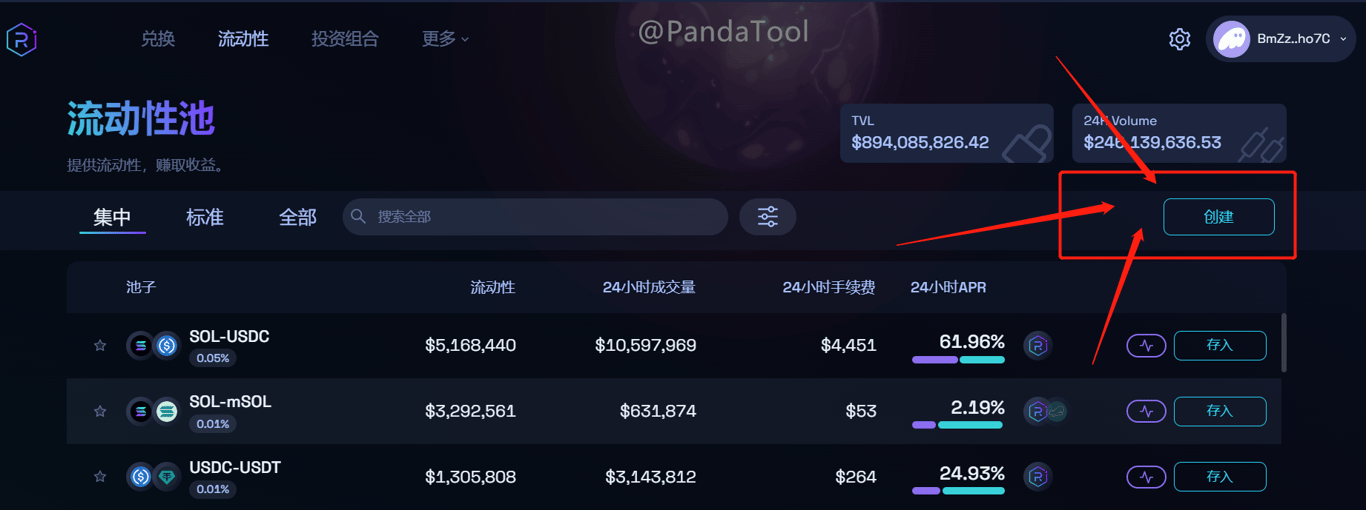1366x510 pixels.
Task: Click Raydium reward icon in SOL-USDC row
Action: pyautogui.click(x=1038, y=346)
